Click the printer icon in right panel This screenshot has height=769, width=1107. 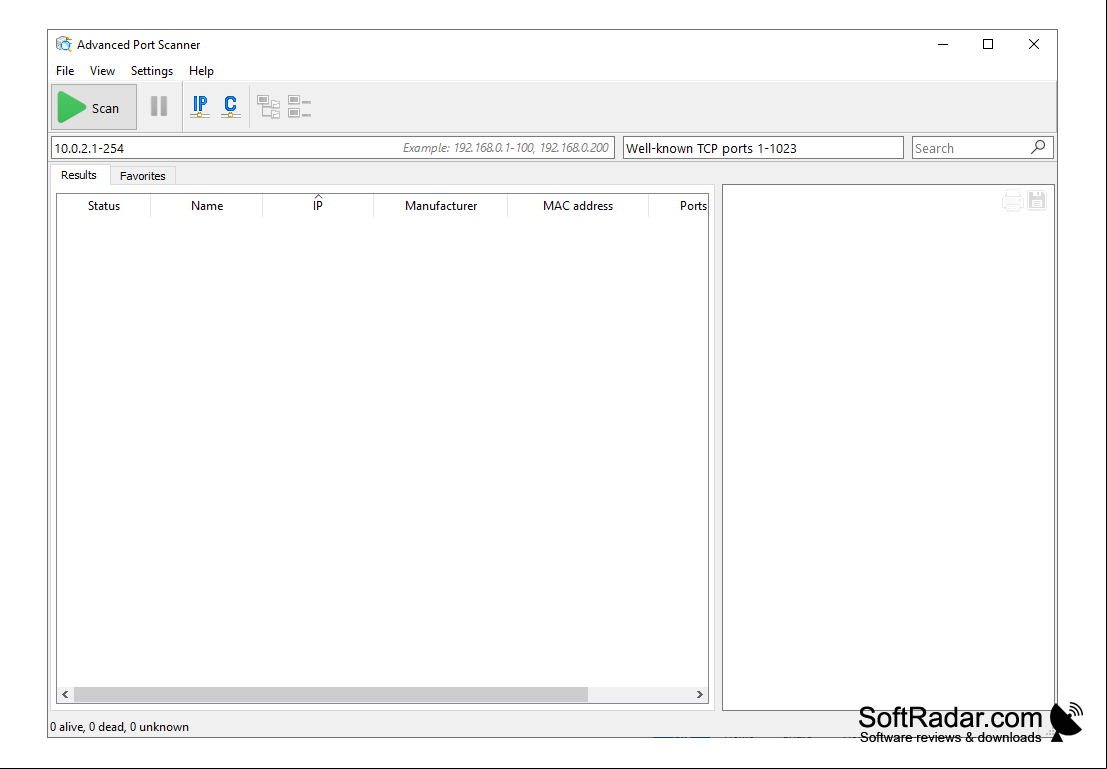(1012, 201)
